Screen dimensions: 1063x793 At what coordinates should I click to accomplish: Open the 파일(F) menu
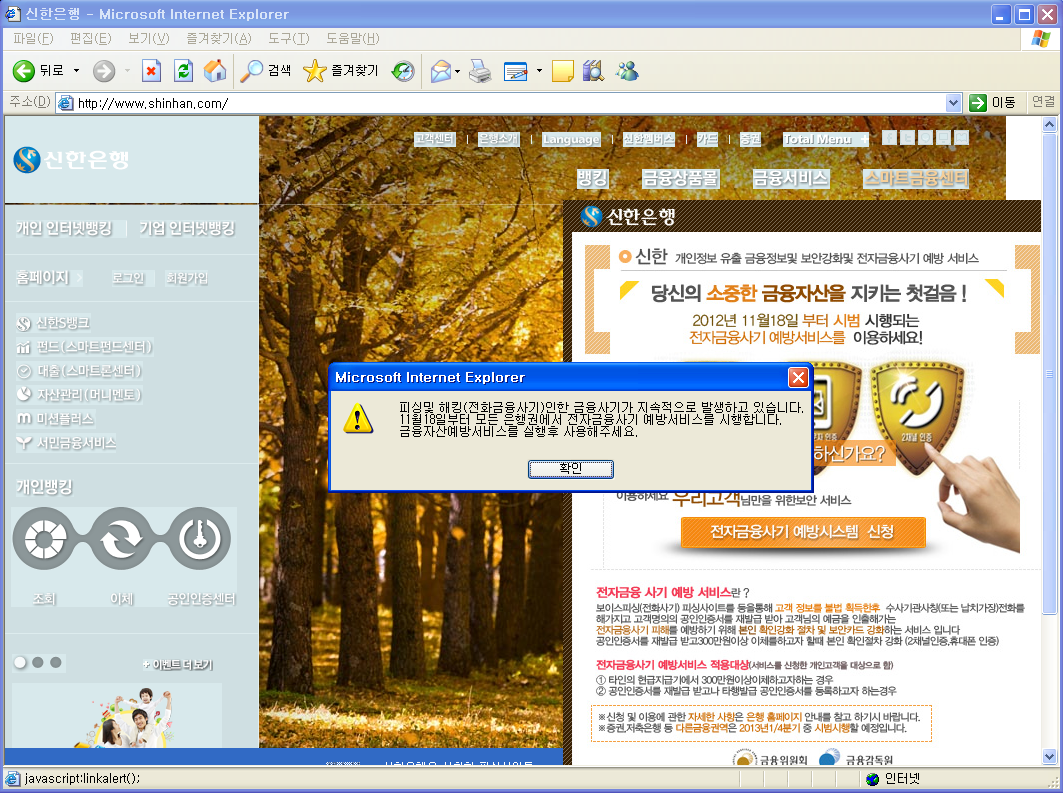[x=33, y=39]
